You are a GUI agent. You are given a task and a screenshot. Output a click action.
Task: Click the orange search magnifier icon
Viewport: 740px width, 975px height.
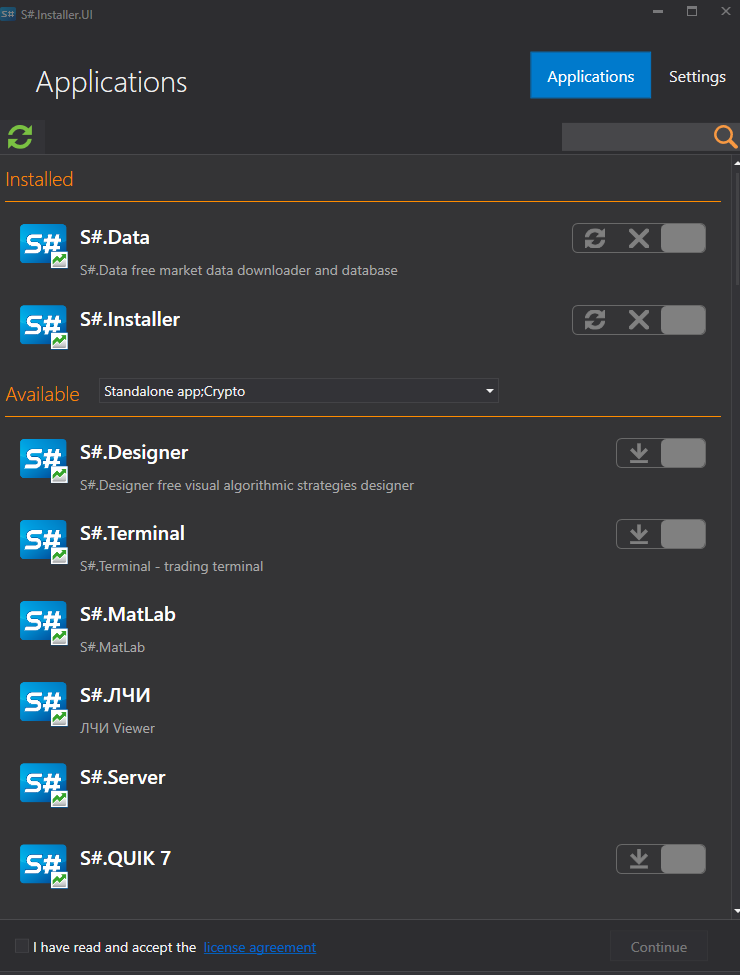(725, 137)
